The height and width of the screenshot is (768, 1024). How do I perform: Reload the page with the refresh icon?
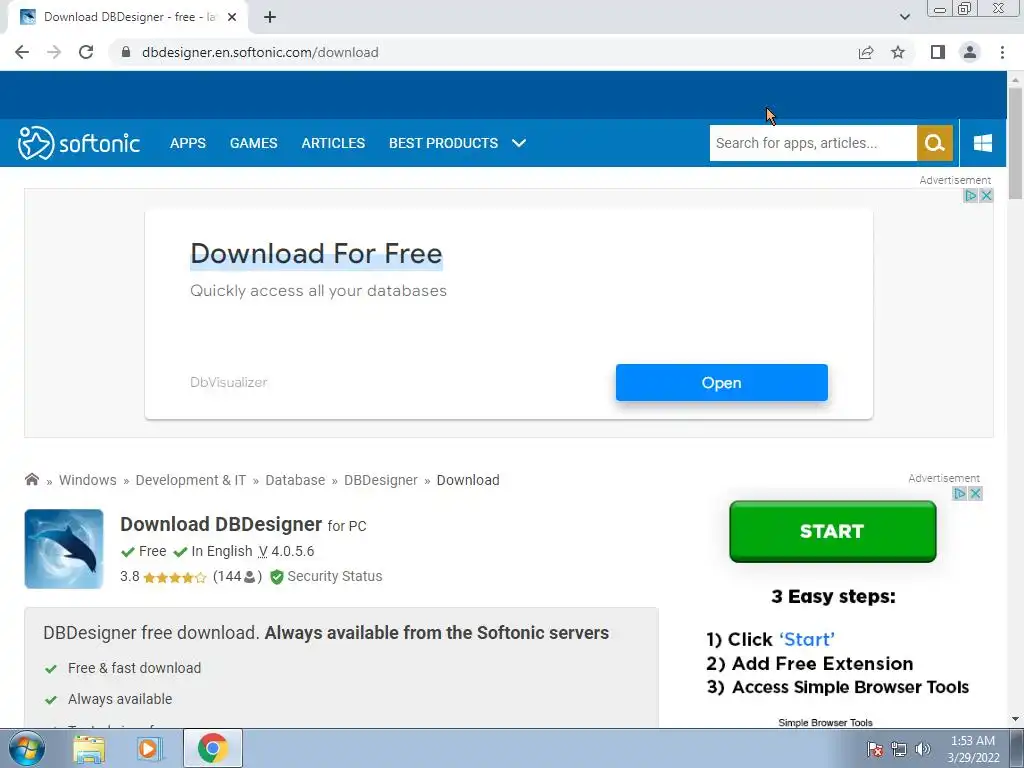(x=86, y=52)
